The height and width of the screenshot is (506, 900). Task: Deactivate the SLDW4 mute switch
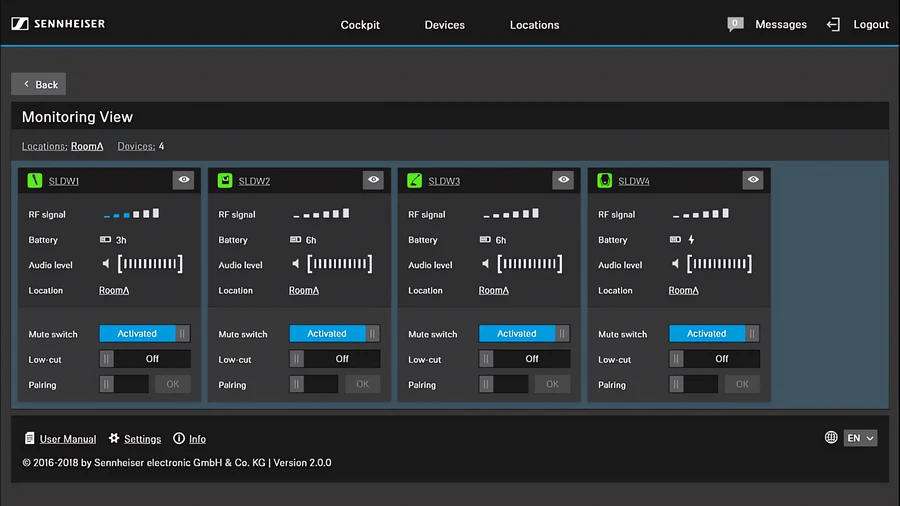pos(715,333)
